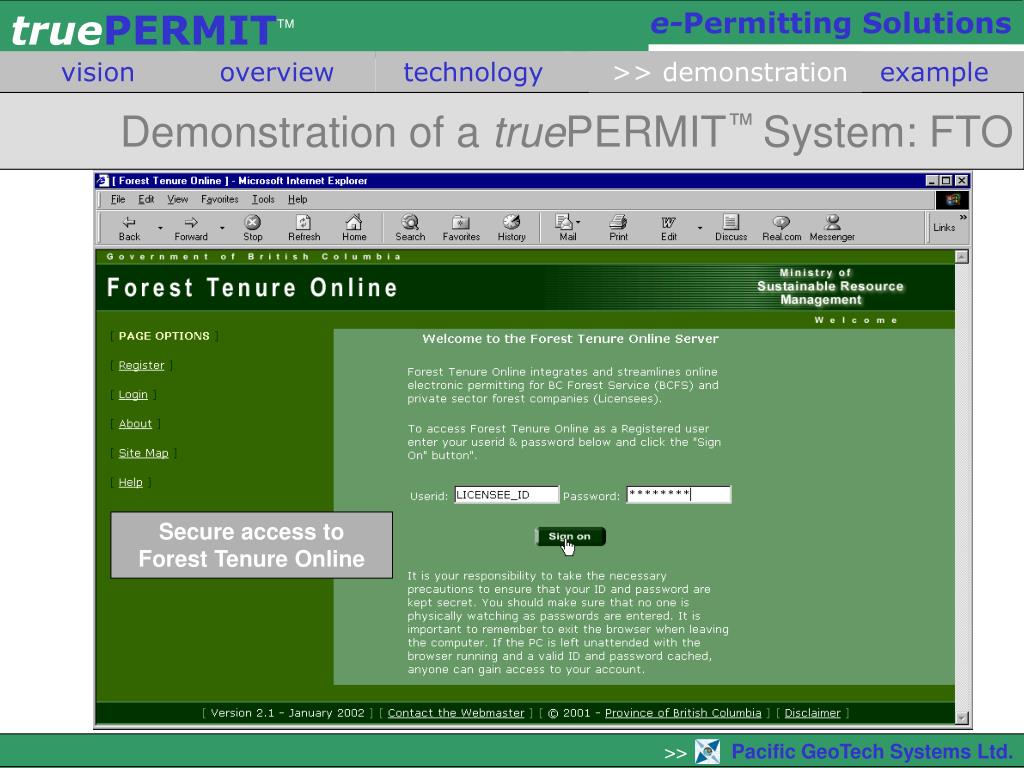Open the Favorites menu in menu bar
Screen dimensions: 1024x768
click(219, 199)
